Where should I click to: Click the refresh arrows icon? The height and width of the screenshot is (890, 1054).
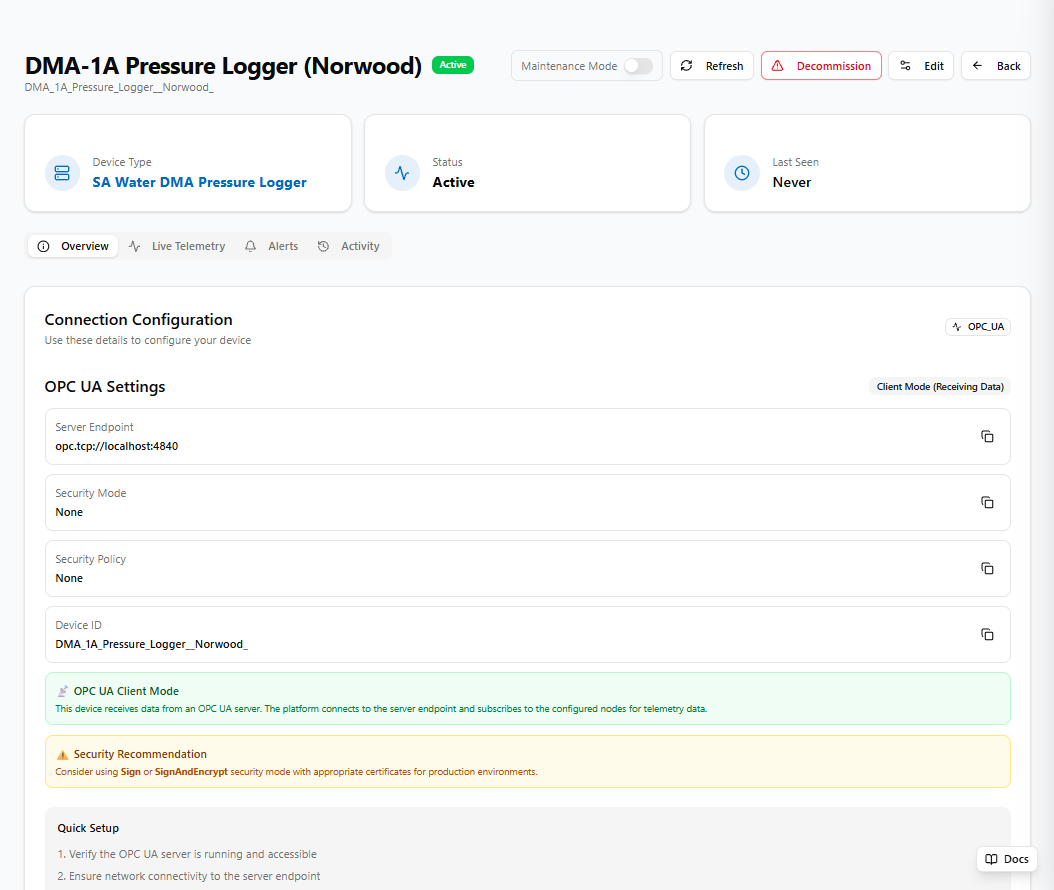point(686,66)
